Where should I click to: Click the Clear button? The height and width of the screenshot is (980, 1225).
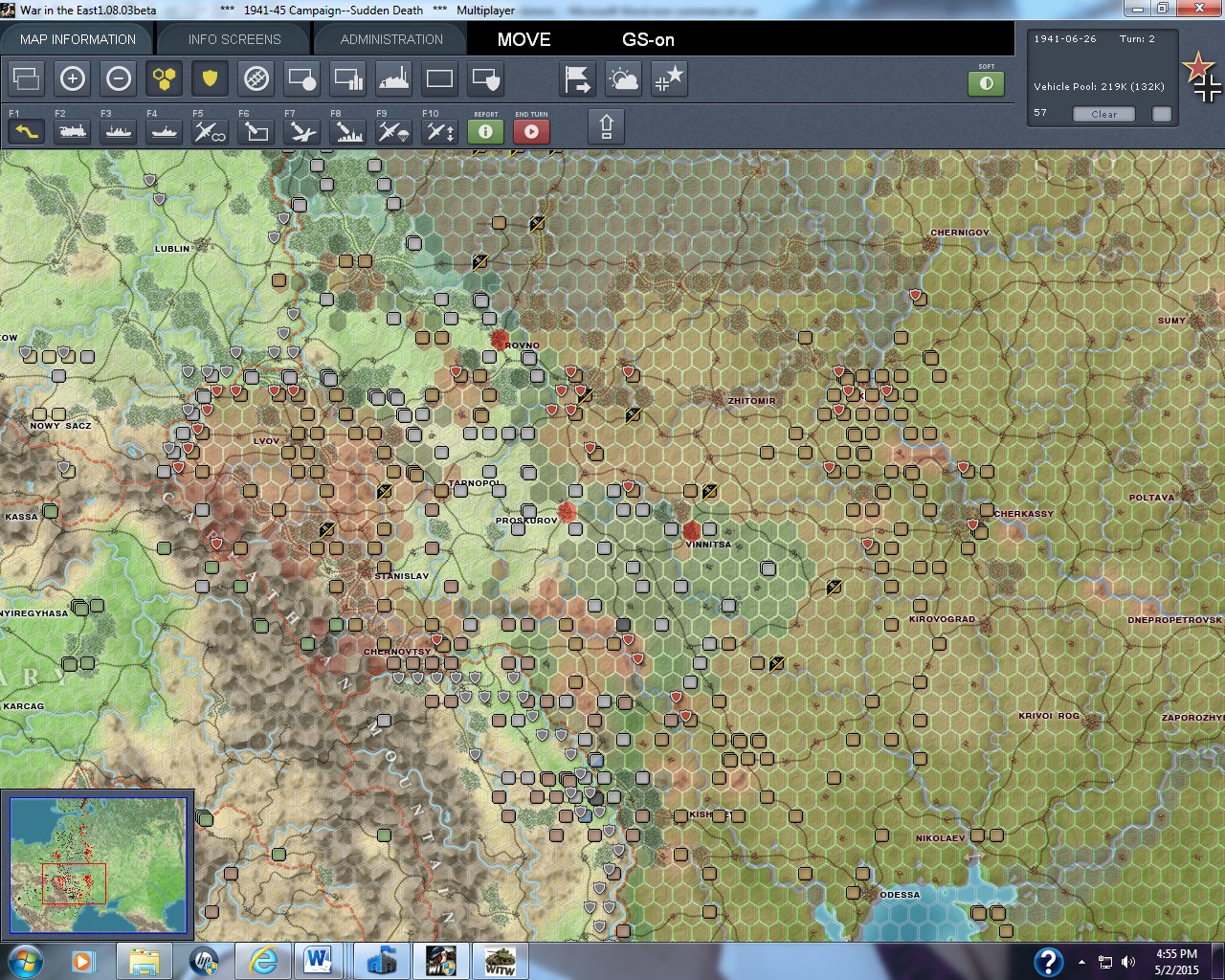tap(1103, 114)
